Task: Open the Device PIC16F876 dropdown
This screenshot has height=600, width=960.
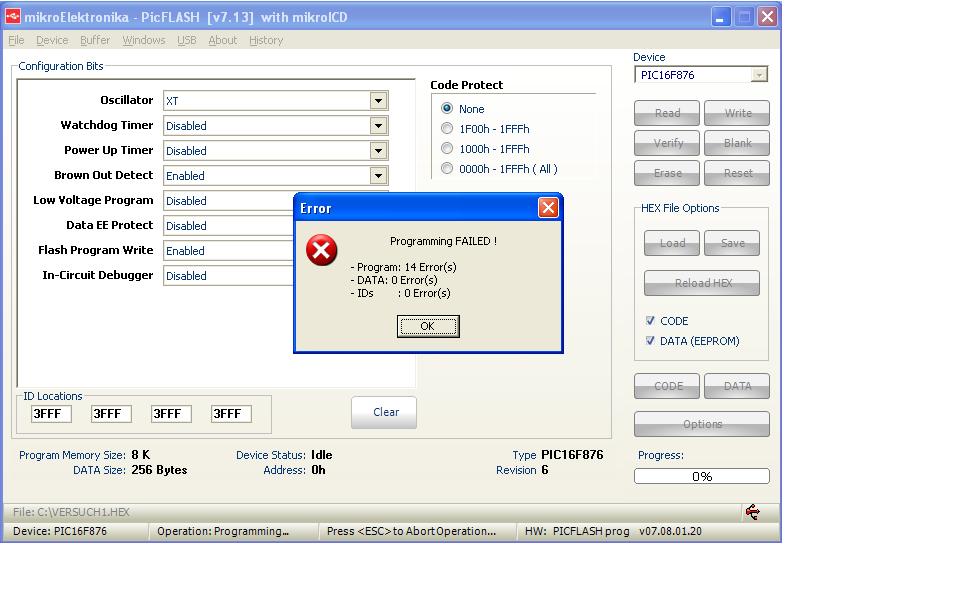Action: [759, 75]
